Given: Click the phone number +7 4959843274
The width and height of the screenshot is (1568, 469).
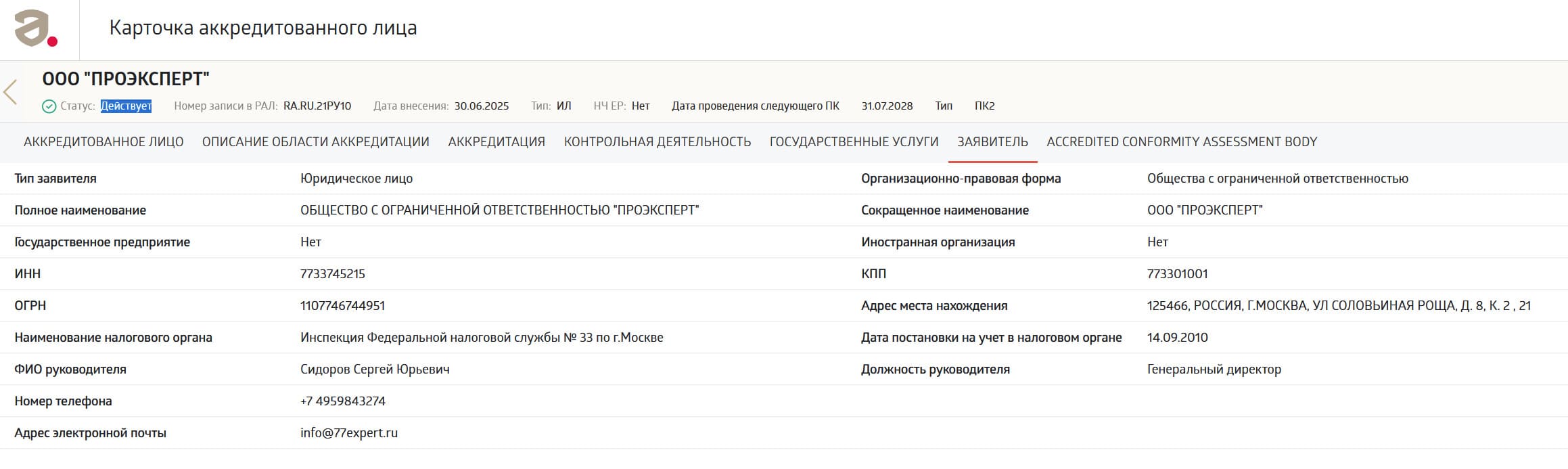Looking at the screenshot, I should [x=343, y=401].
